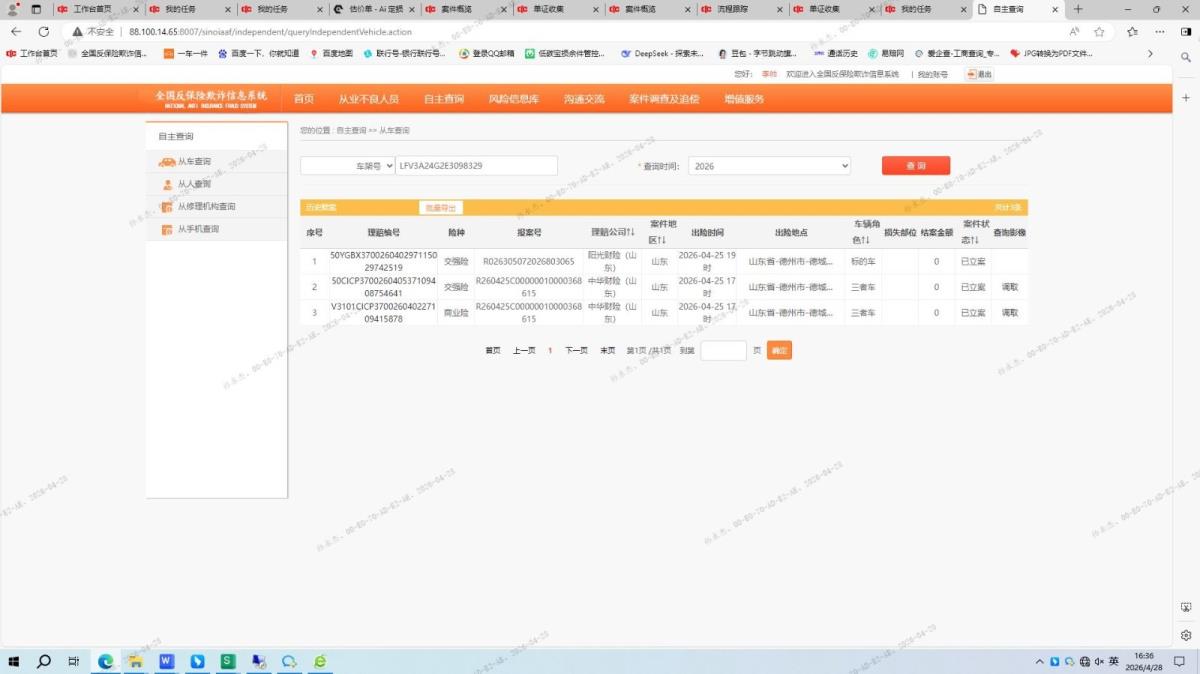Focus the VIN number input field
Screen dimensions: 1200x674
click(477, 166)
